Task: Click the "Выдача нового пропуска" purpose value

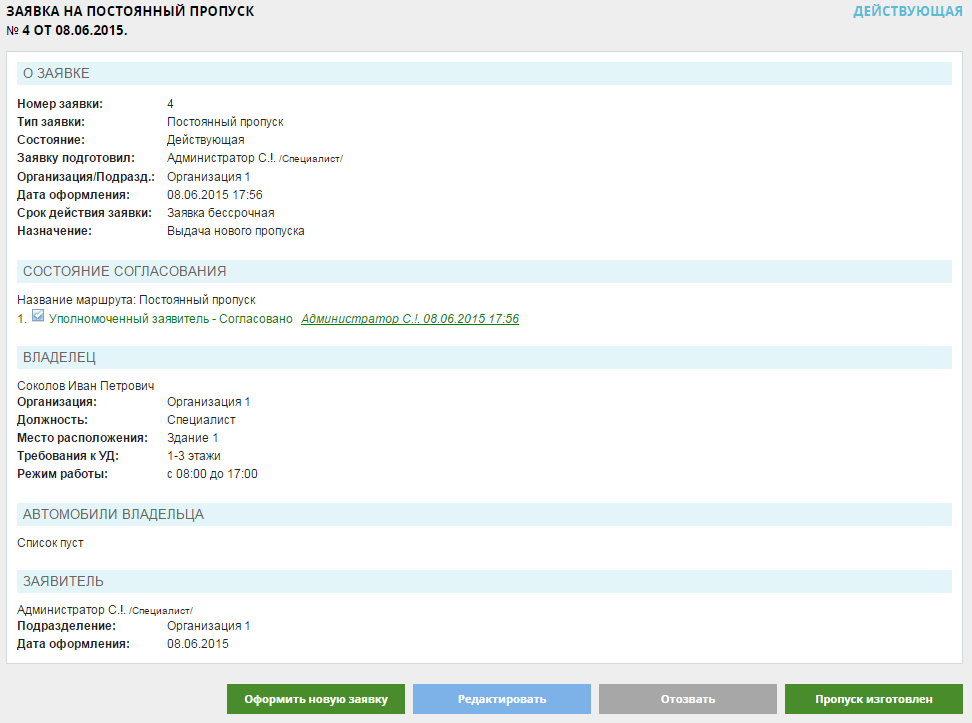Action: tap(235, 231)
